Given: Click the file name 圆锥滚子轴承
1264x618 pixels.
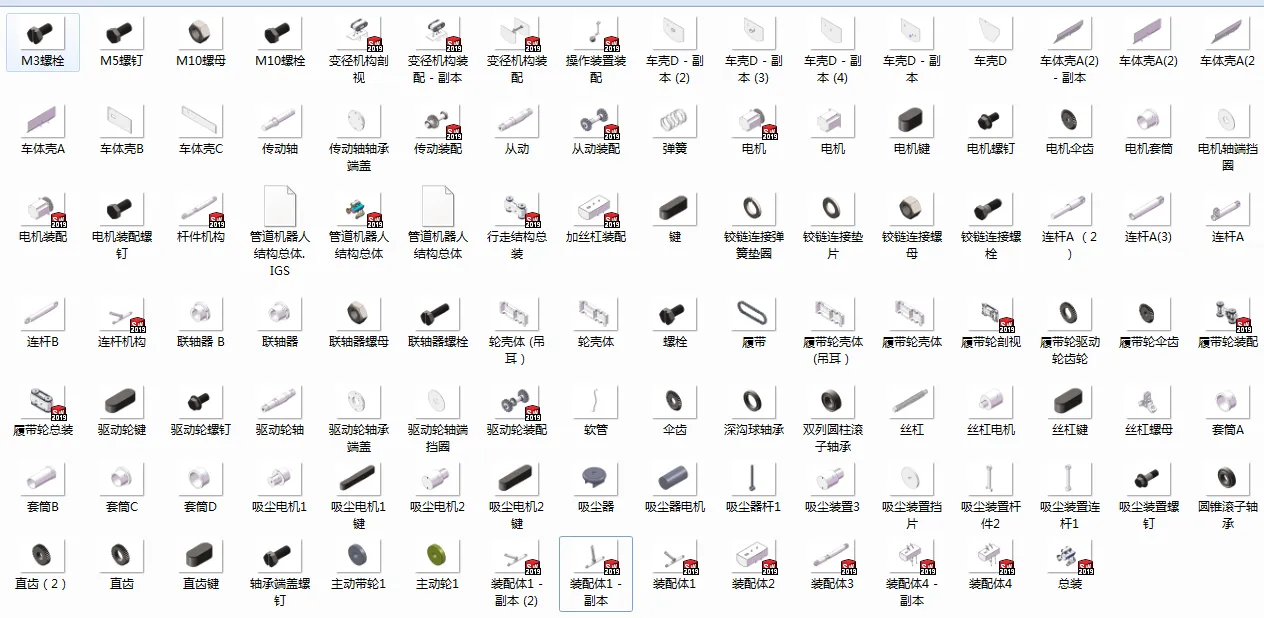Looking at the screenshot, I should pyautogui.click(x=1226, y=514).
